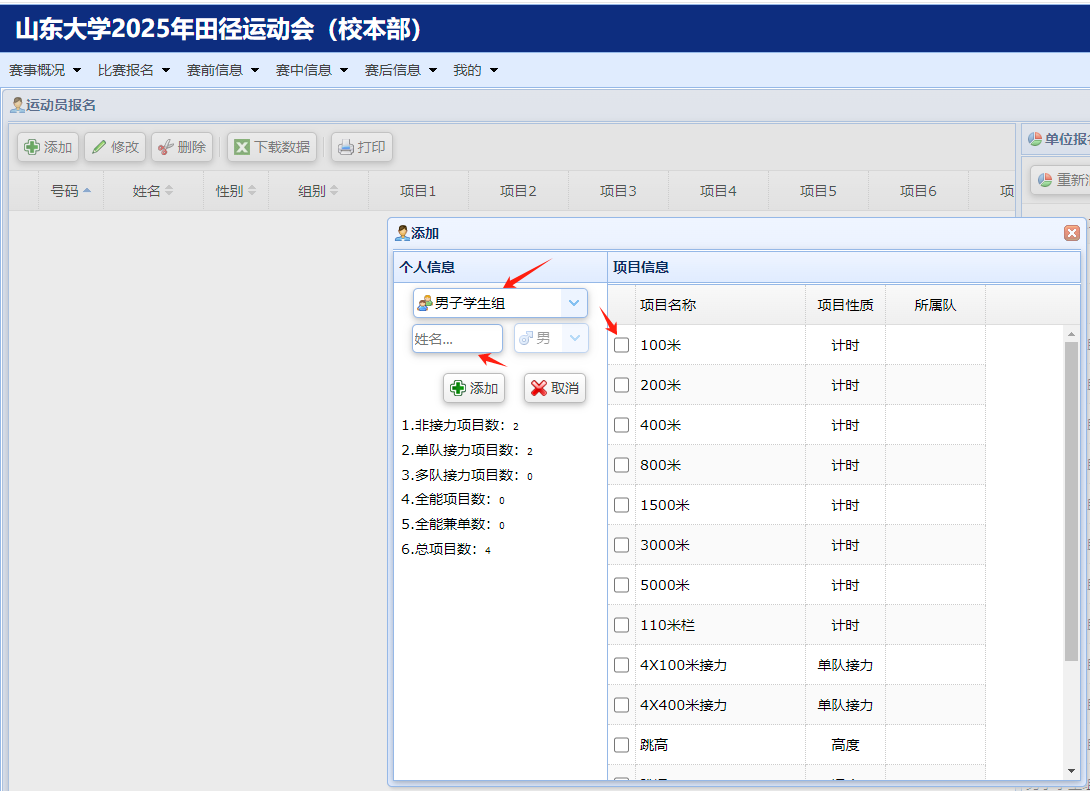Click the Excel Download Data icon
This screenshot has width=1090, height=791.
coord(242,147)
